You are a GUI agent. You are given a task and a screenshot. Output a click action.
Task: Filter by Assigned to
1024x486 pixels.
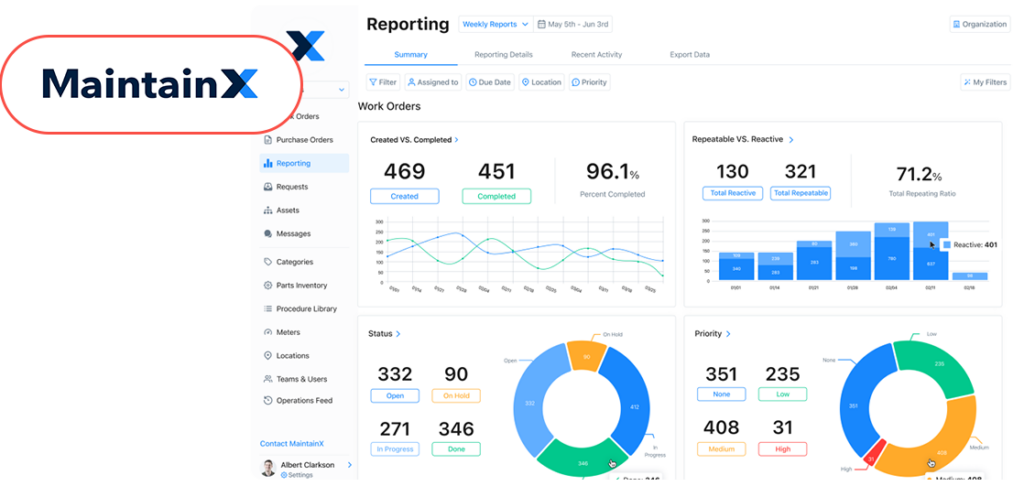(432, 82)
